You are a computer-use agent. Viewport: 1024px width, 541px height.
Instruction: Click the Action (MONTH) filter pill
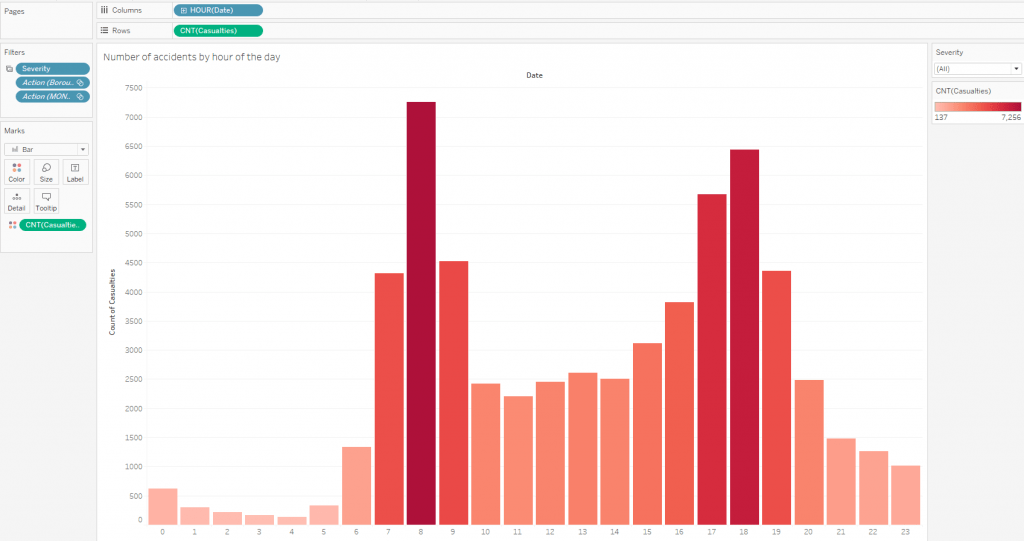[x=52, y=97]
